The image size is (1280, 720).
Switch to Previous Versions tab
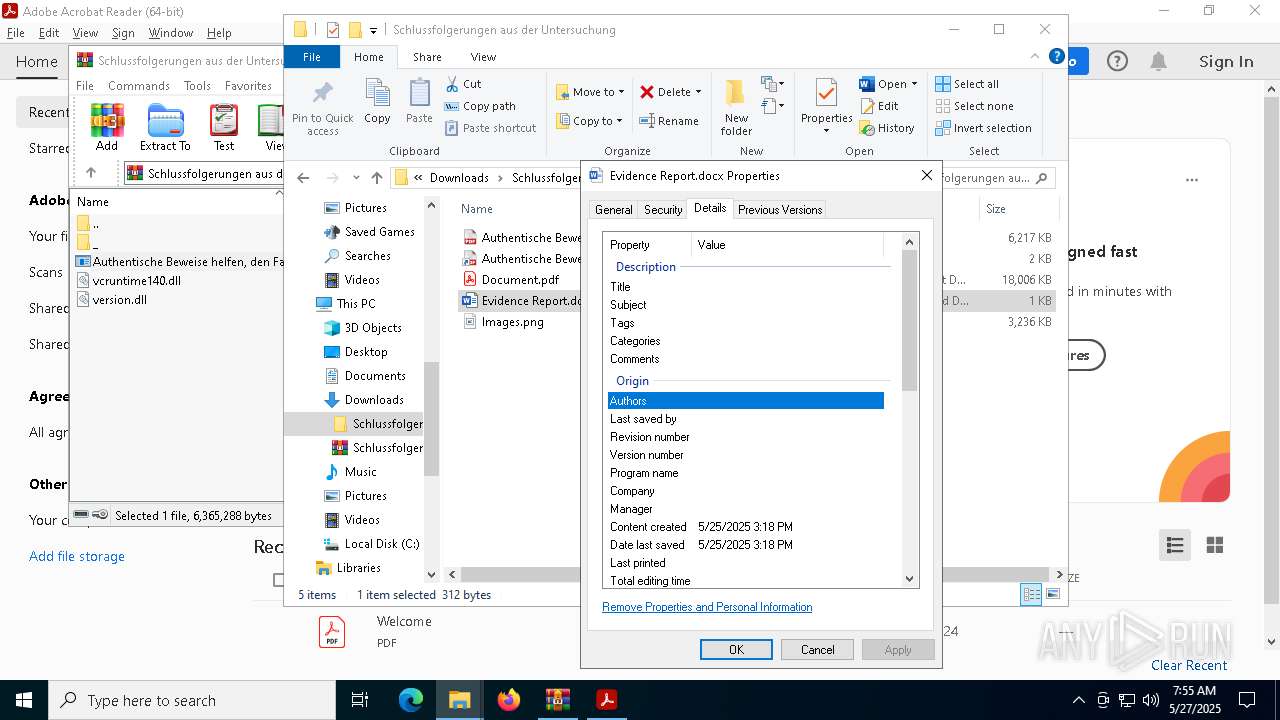[x=780, y=210]
